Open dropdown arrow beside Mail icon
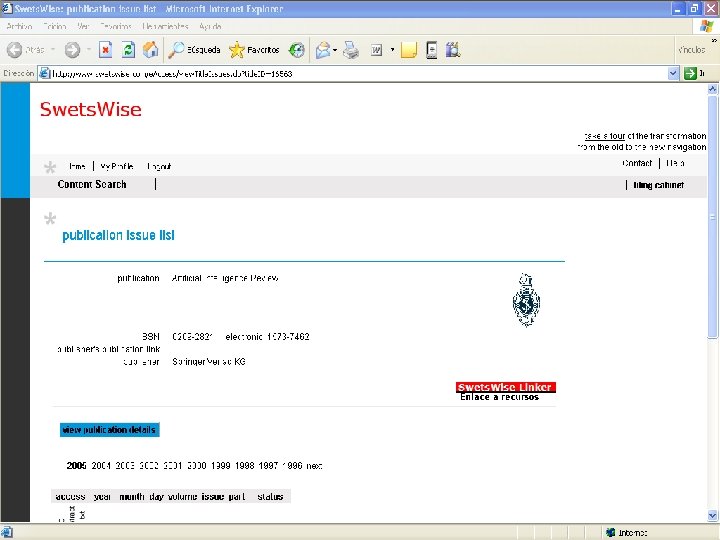Image resolution: width=720 pixels, height=540 pixels. tap(335, 50)
